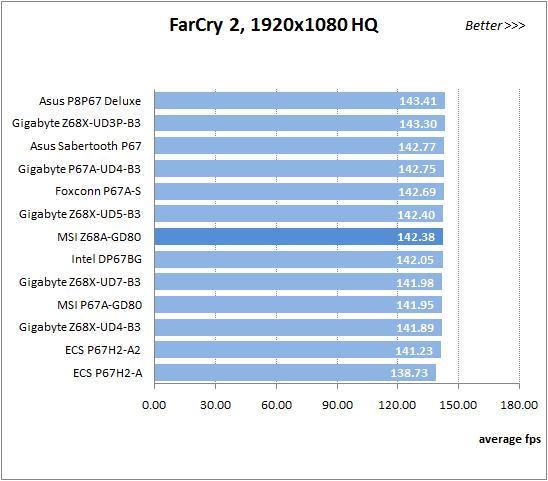Click the 'Gigabyte Z68X-UD3P-B3' label
Image resolution: width=548 pixels, height=481 pixels.
tap(76, 123)
